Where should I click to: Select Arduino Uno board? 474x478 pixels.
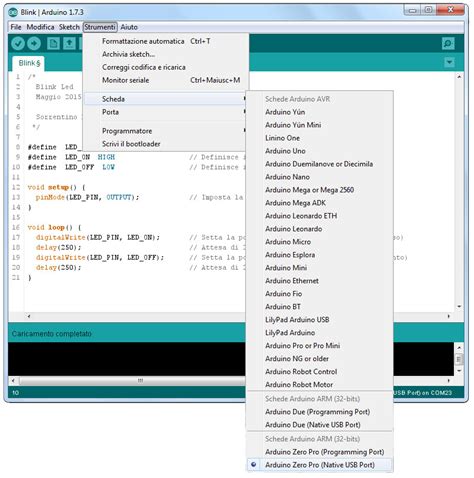click(320, 151)
